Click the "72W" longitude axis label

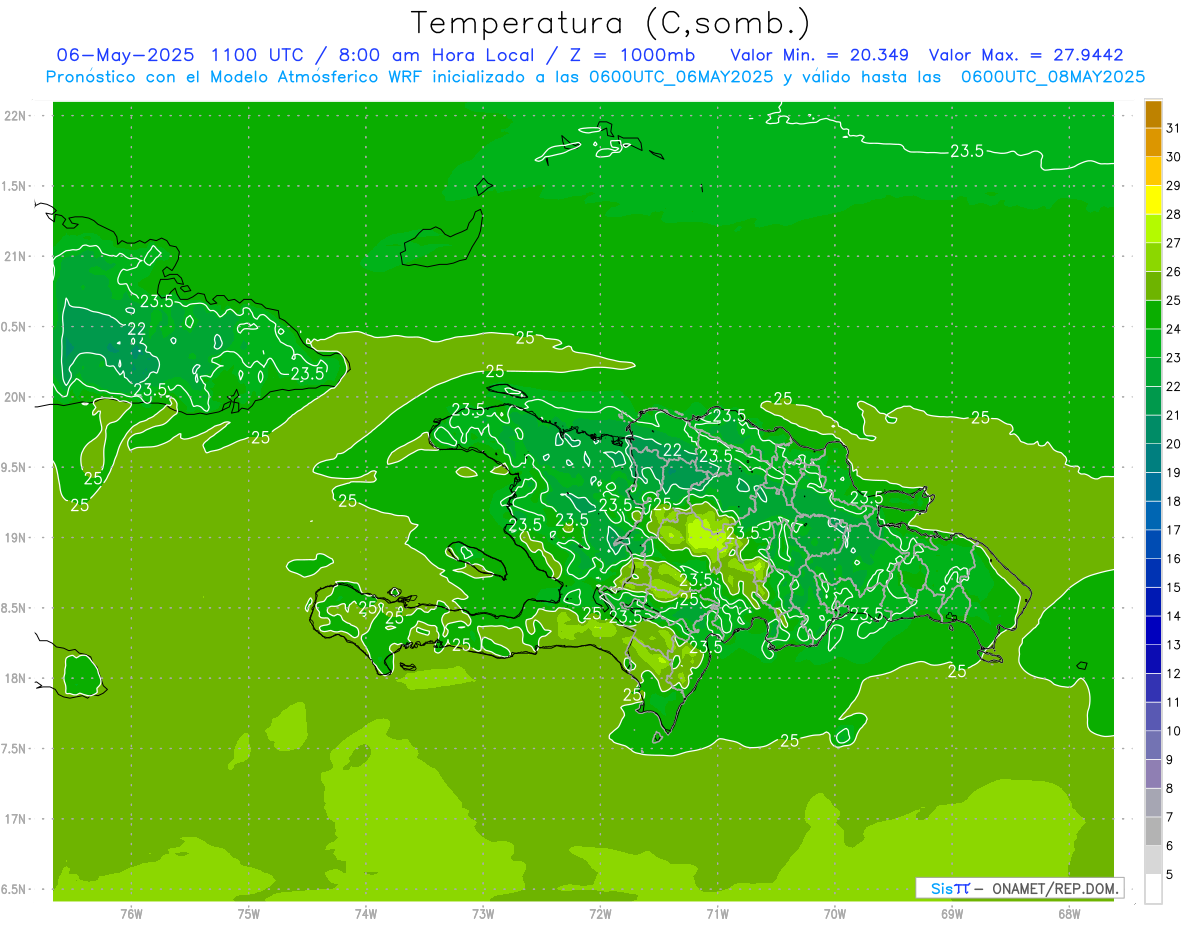(600, 914)
